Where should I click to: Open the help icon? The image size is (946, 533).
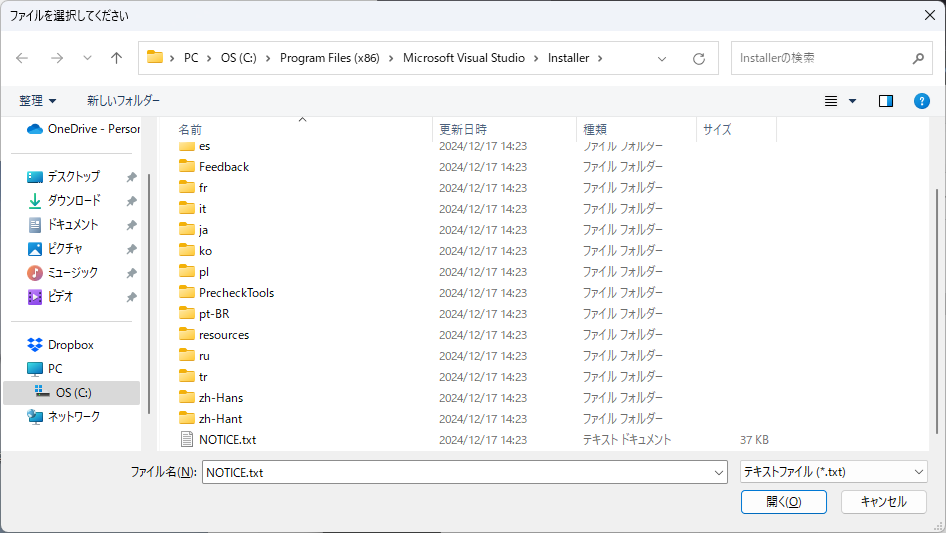[x=921, y=101]
